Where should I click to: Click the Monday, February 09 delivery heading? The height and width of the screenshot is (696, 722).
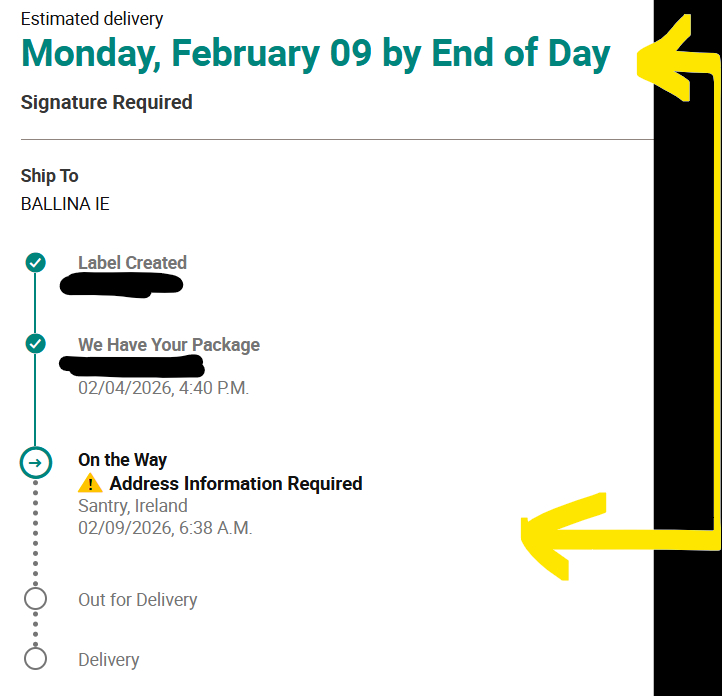pos(315,53)
